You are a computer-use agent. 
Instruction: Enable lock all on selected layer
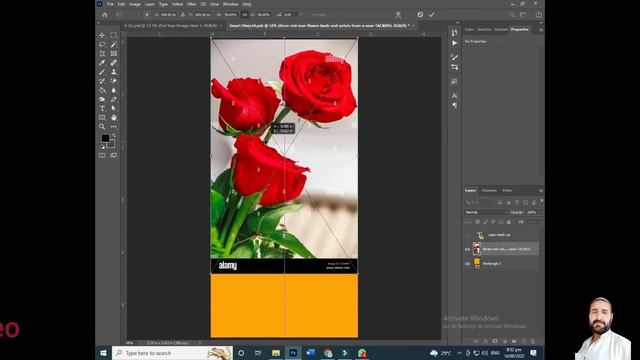509,222
